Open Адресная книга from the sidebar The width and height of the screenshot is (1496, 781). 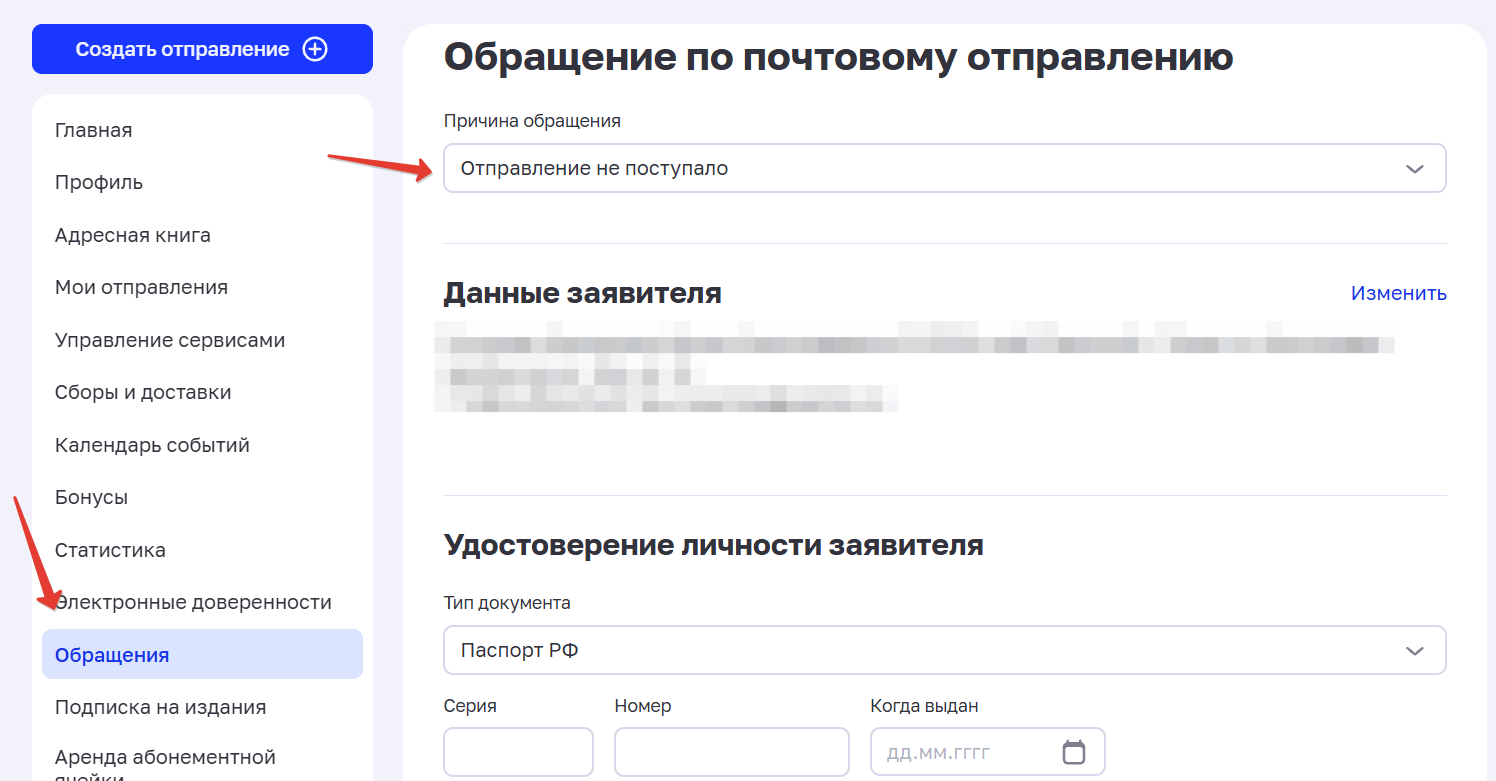click(x=134, y=234)
